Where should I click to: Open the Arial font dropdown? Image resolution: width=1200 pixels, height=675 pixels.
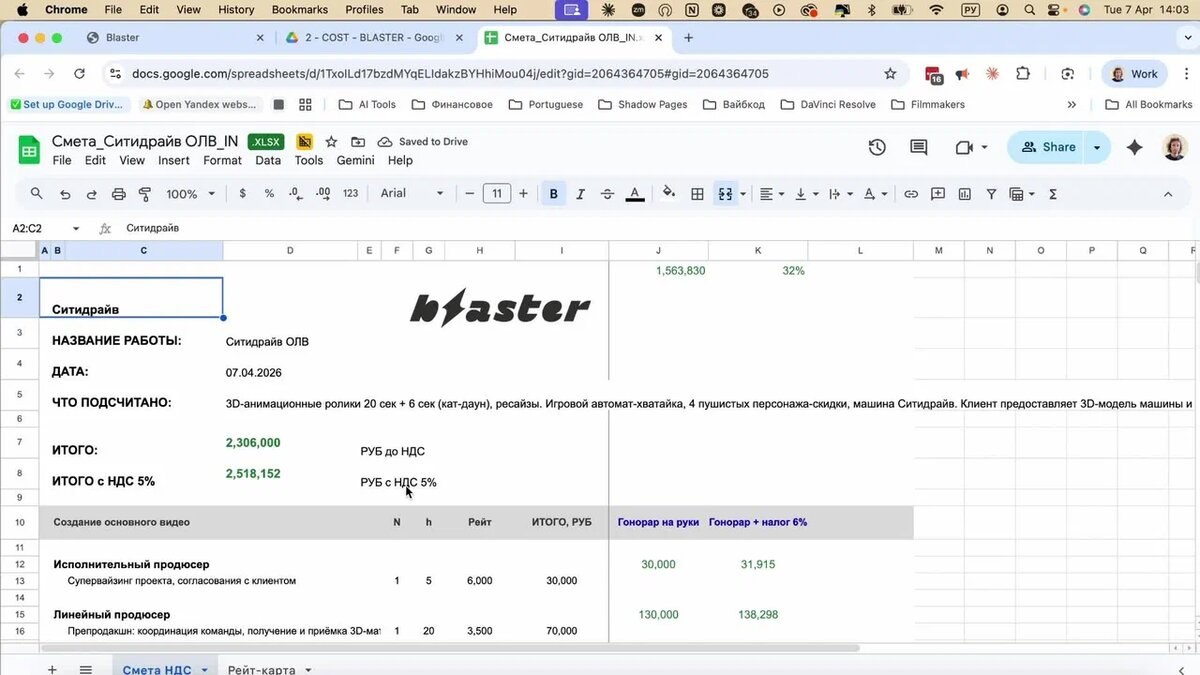click(x=412, y=194)
